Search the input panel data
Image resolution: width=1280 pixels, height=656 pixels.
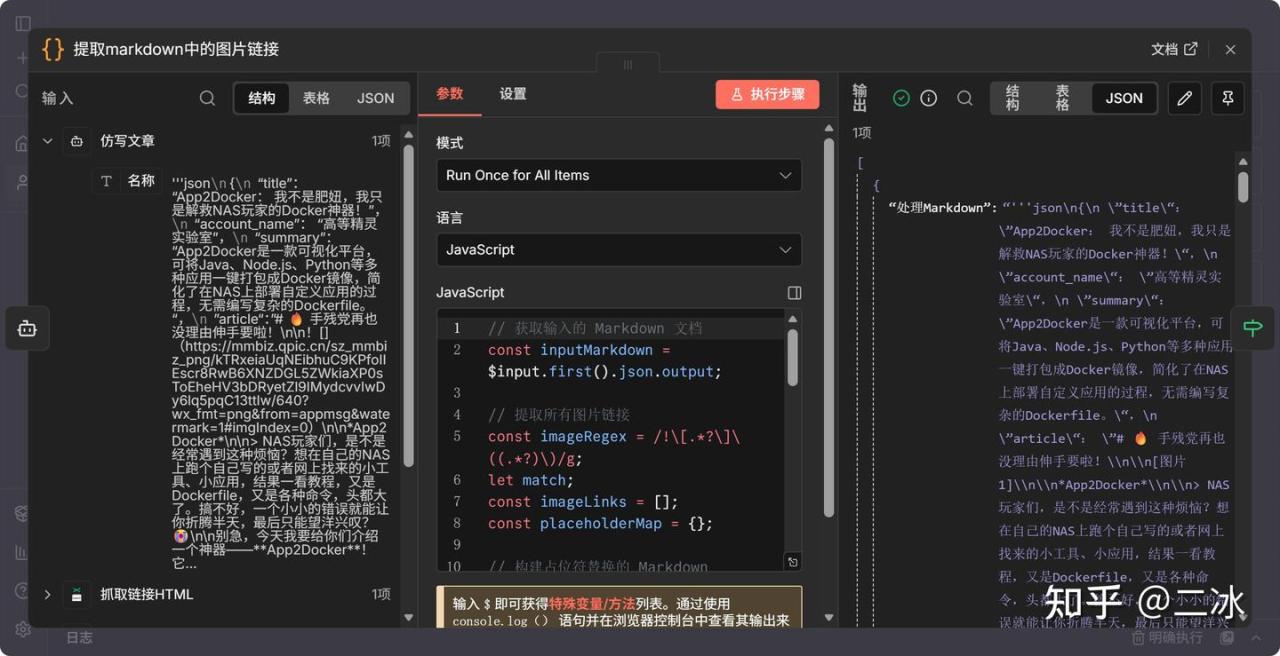click(x=207, y=98)
